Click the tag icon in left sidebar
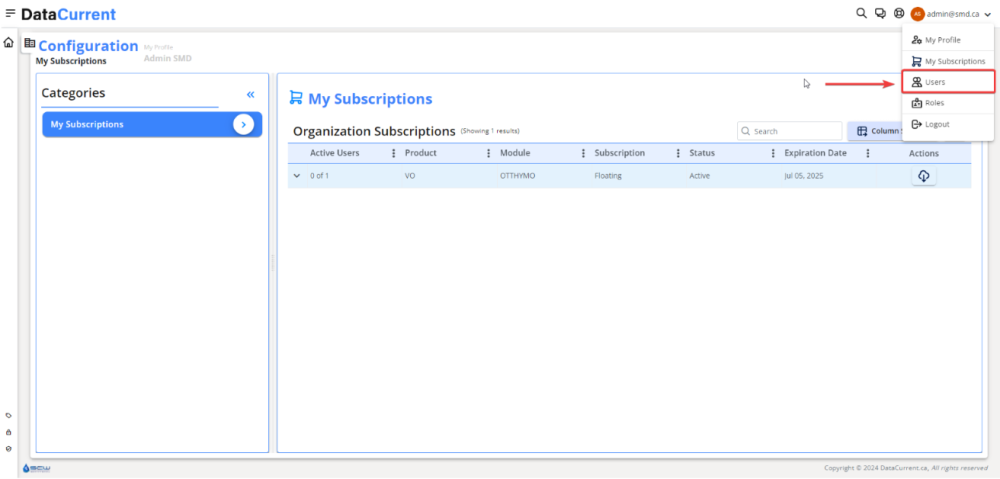1000x479 pixels. [x=8, y=415]
